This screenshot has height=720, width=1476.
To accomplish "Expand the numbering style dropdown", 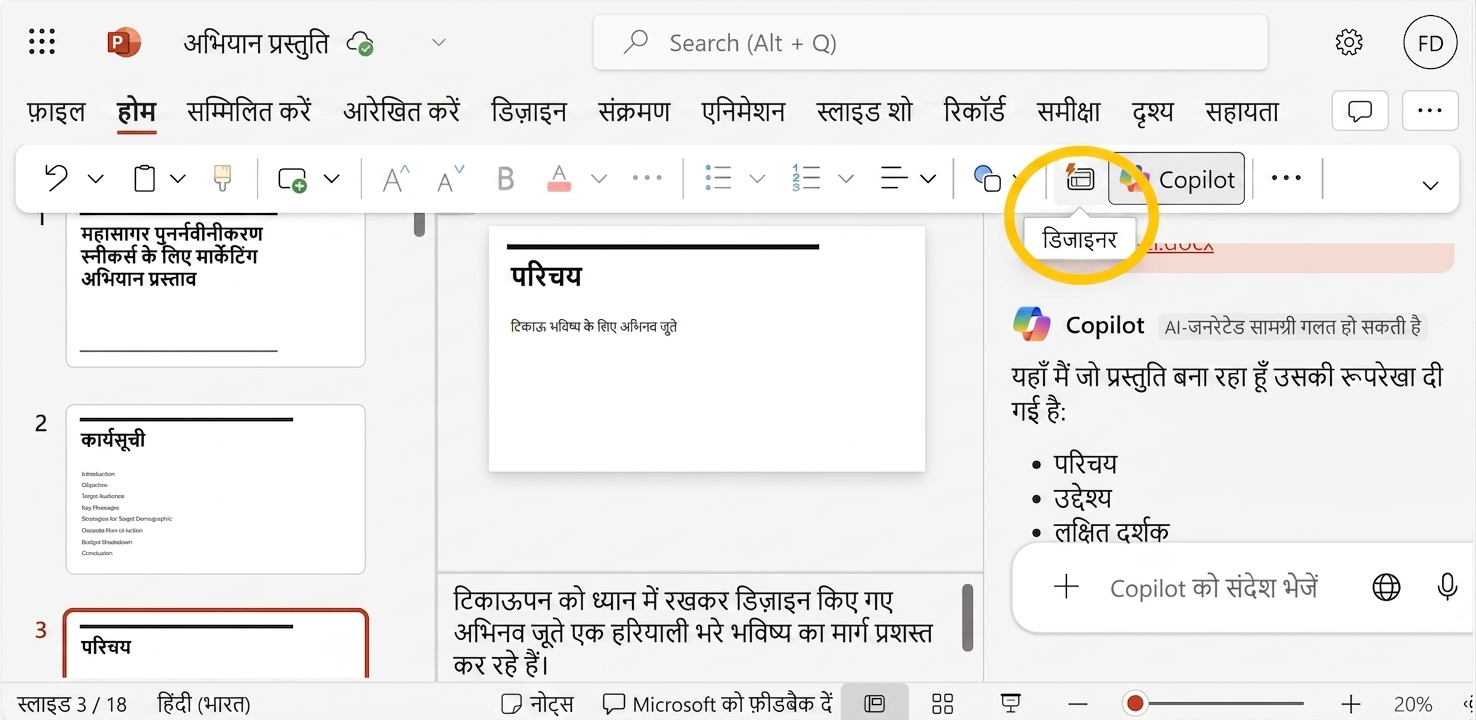I will tap(846, 179).
